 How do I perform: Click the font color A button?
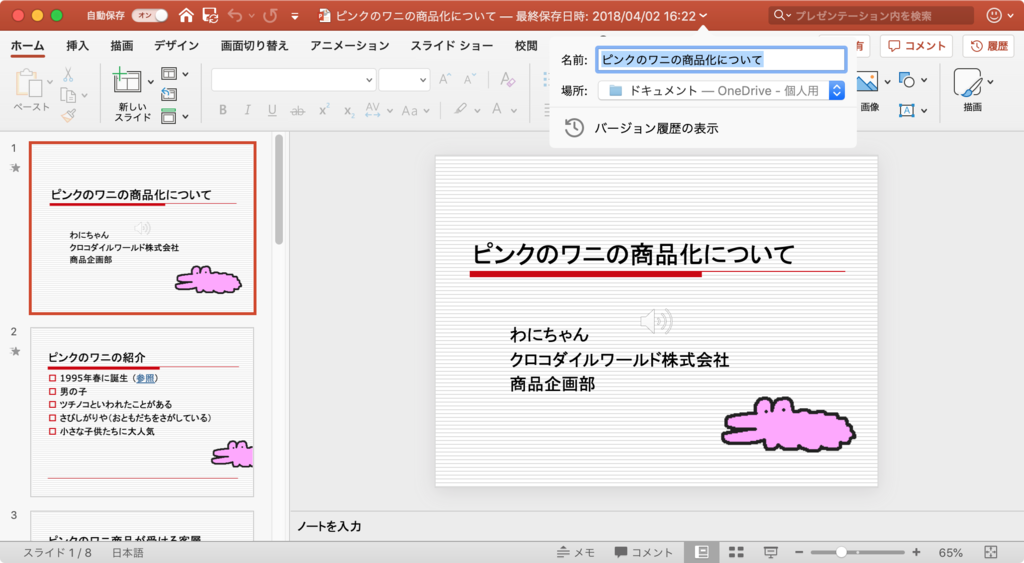coord(497,110)
